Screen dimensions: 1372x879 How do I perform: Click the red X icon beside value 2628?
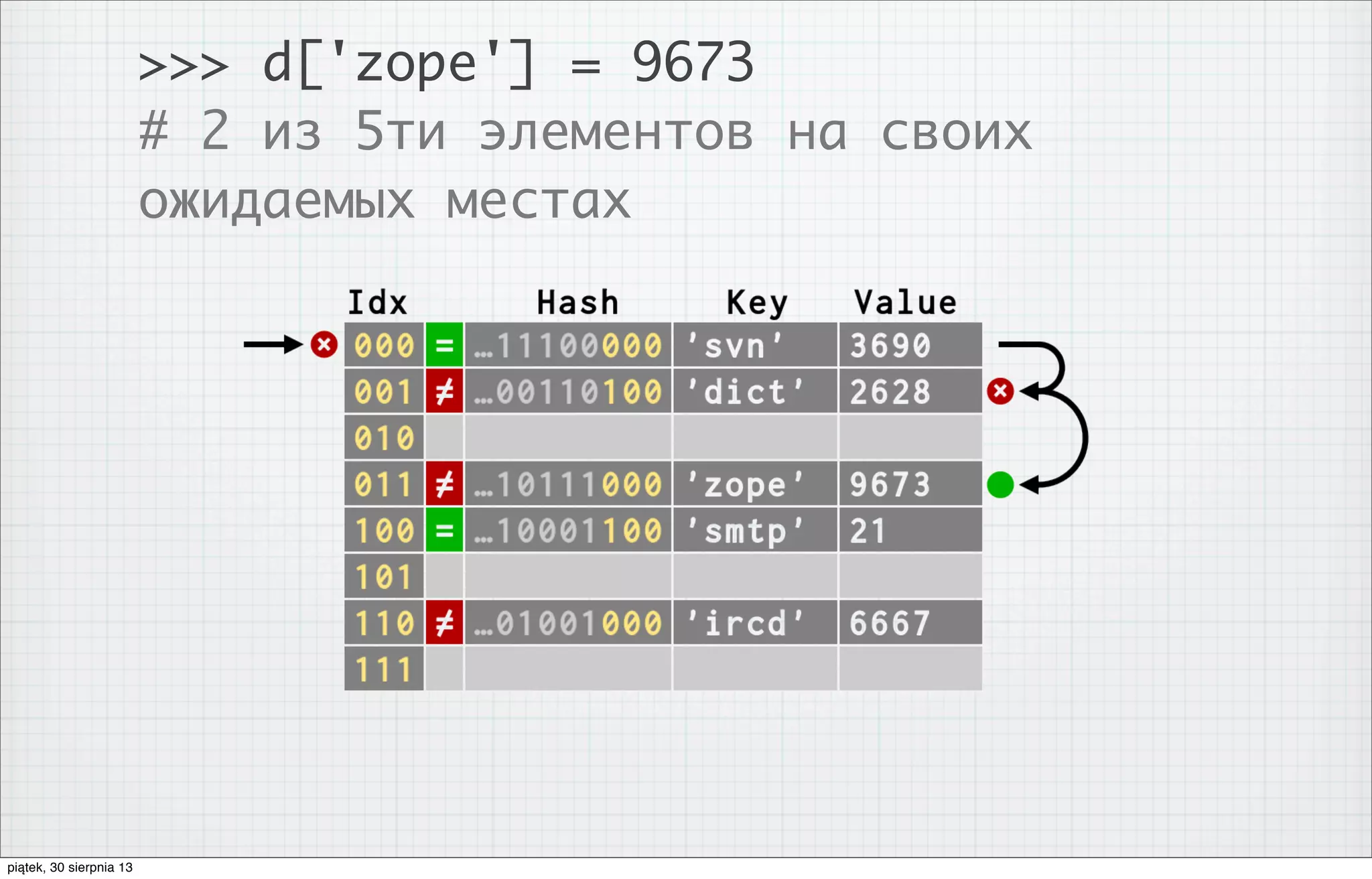pos(1000,391)
